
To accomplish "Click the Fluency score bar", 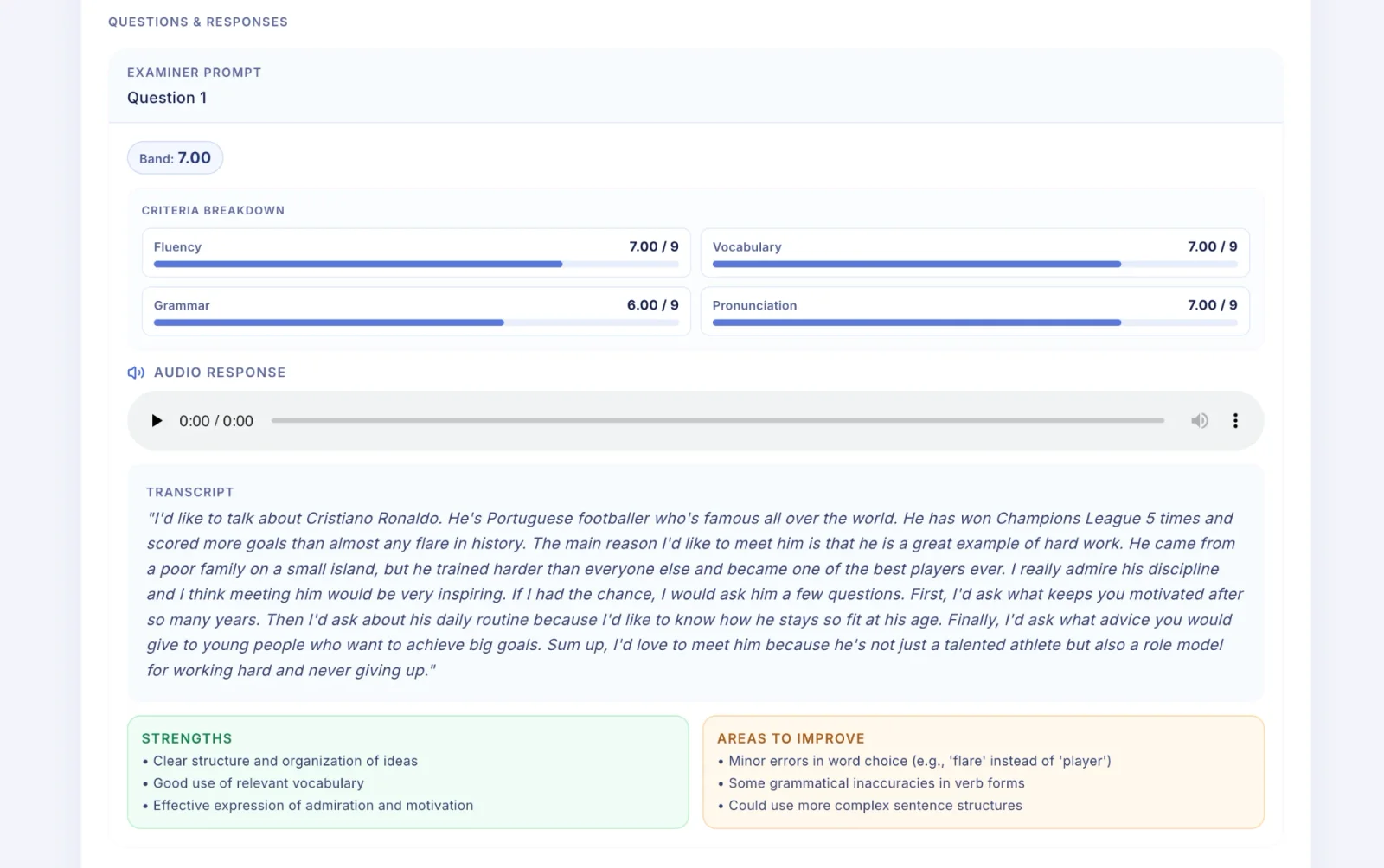I will click(x=416, y=264).
